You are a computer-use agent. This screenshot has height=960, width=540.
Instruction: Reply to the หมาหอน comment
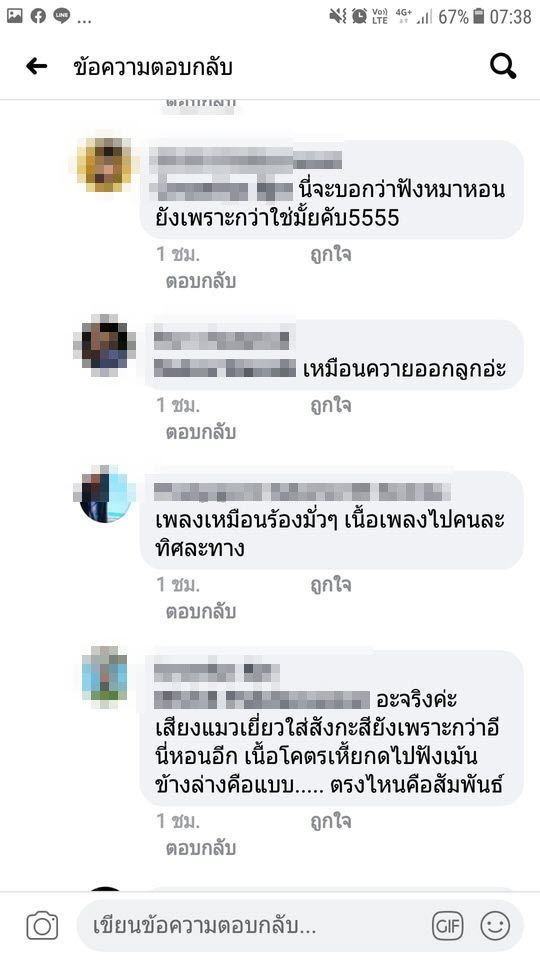click(x=201, y=281)
